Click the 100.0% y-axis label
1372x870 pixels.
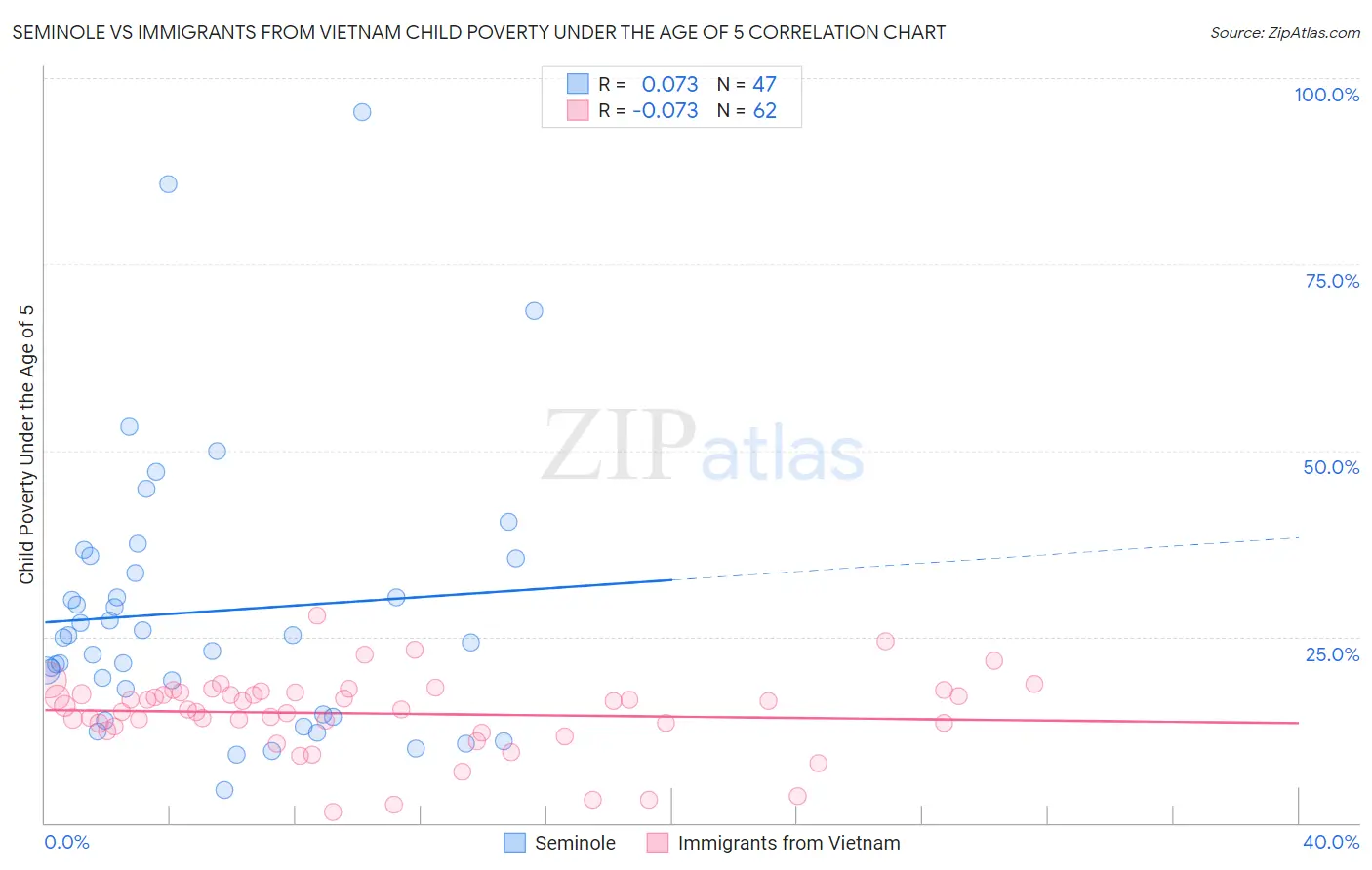[x=1326, y=95]
